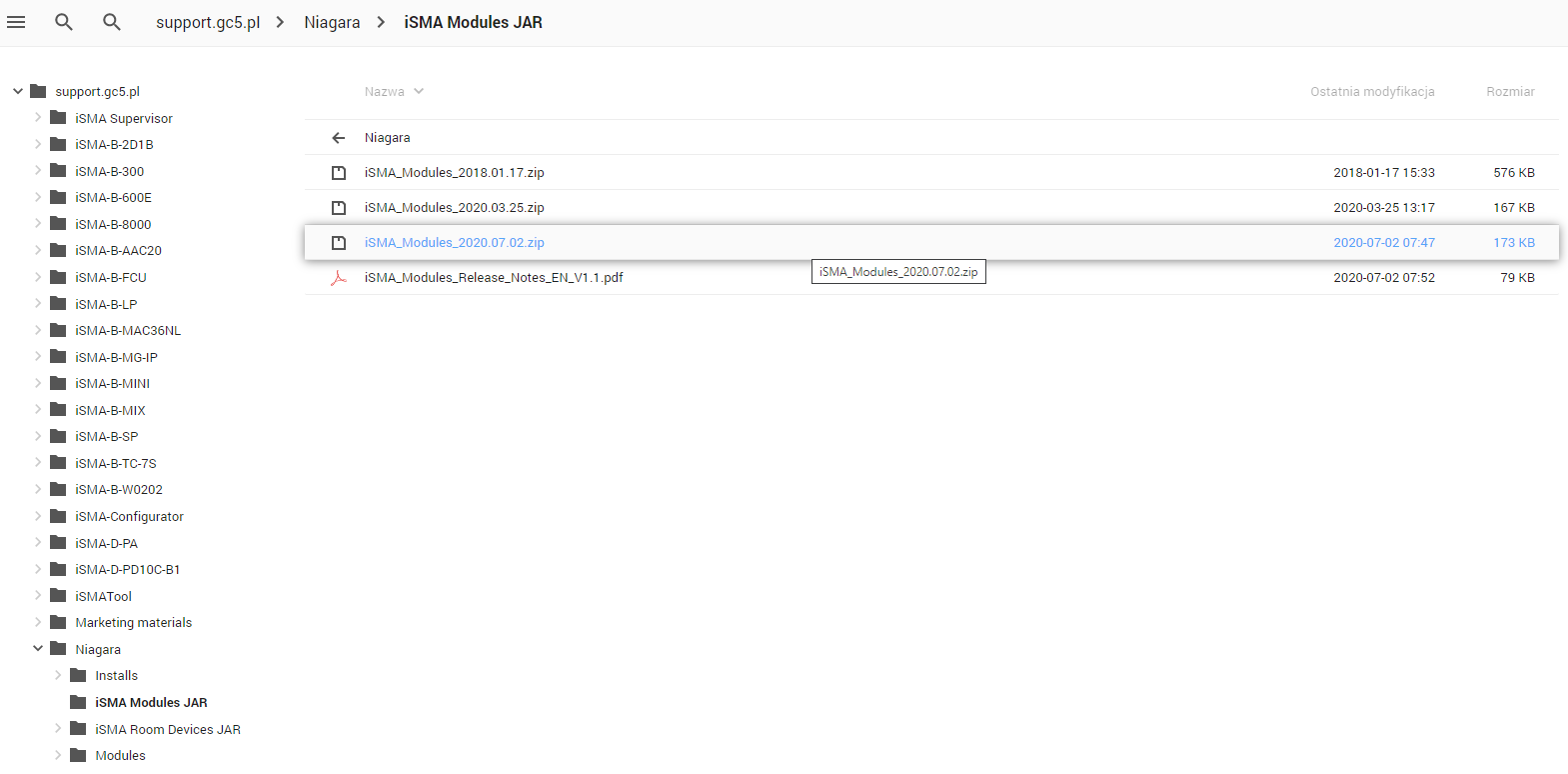The width and height of the screenshot is (1568, 774).
Task: Click file icon of iSMA_Modules_2020.03.25.zip
Action: pos(339,208)
